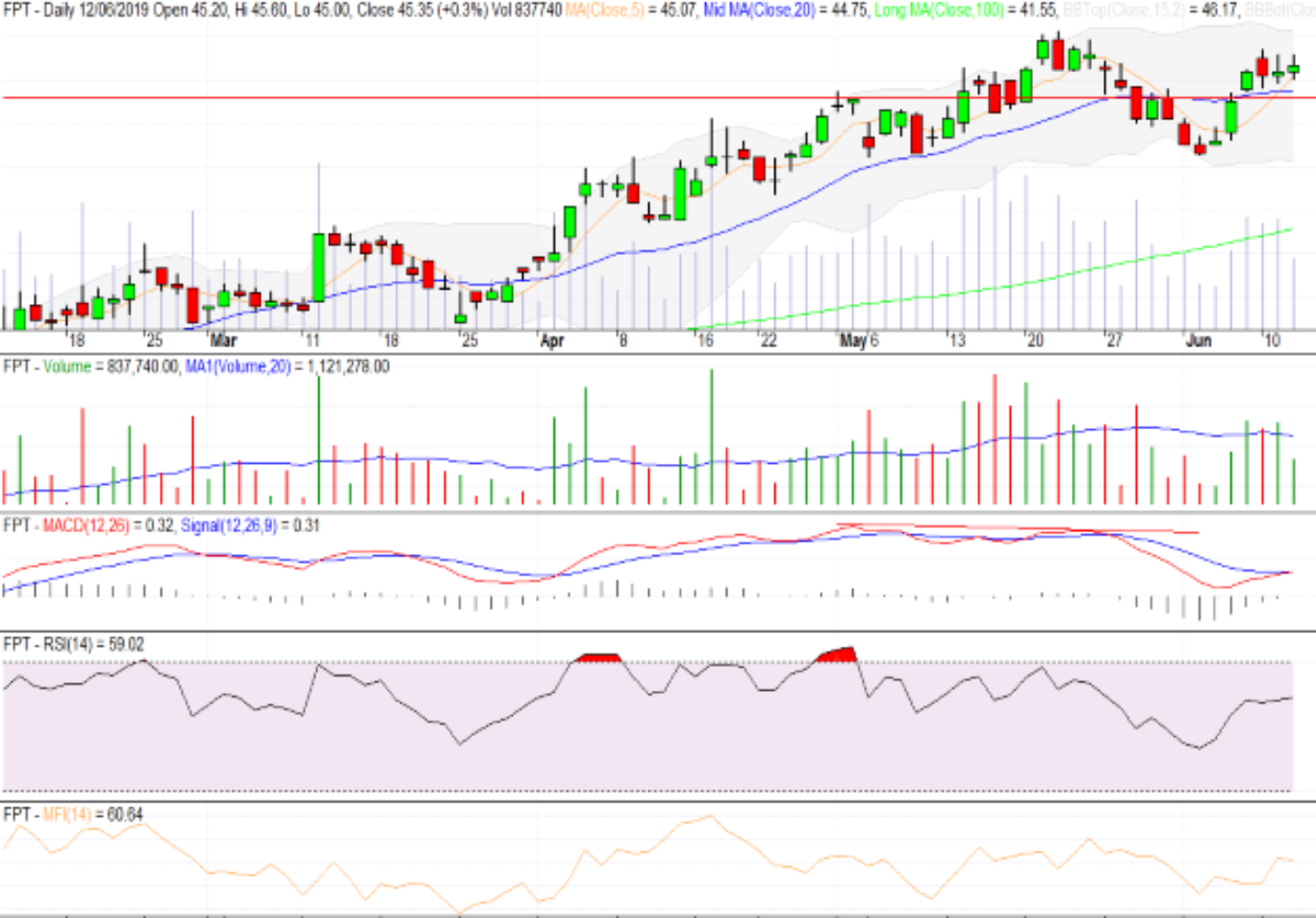Select the Mid MA(Close,20) = 44.75 label
Viewport: 1316px width, 918px height.
coord(786,10)
